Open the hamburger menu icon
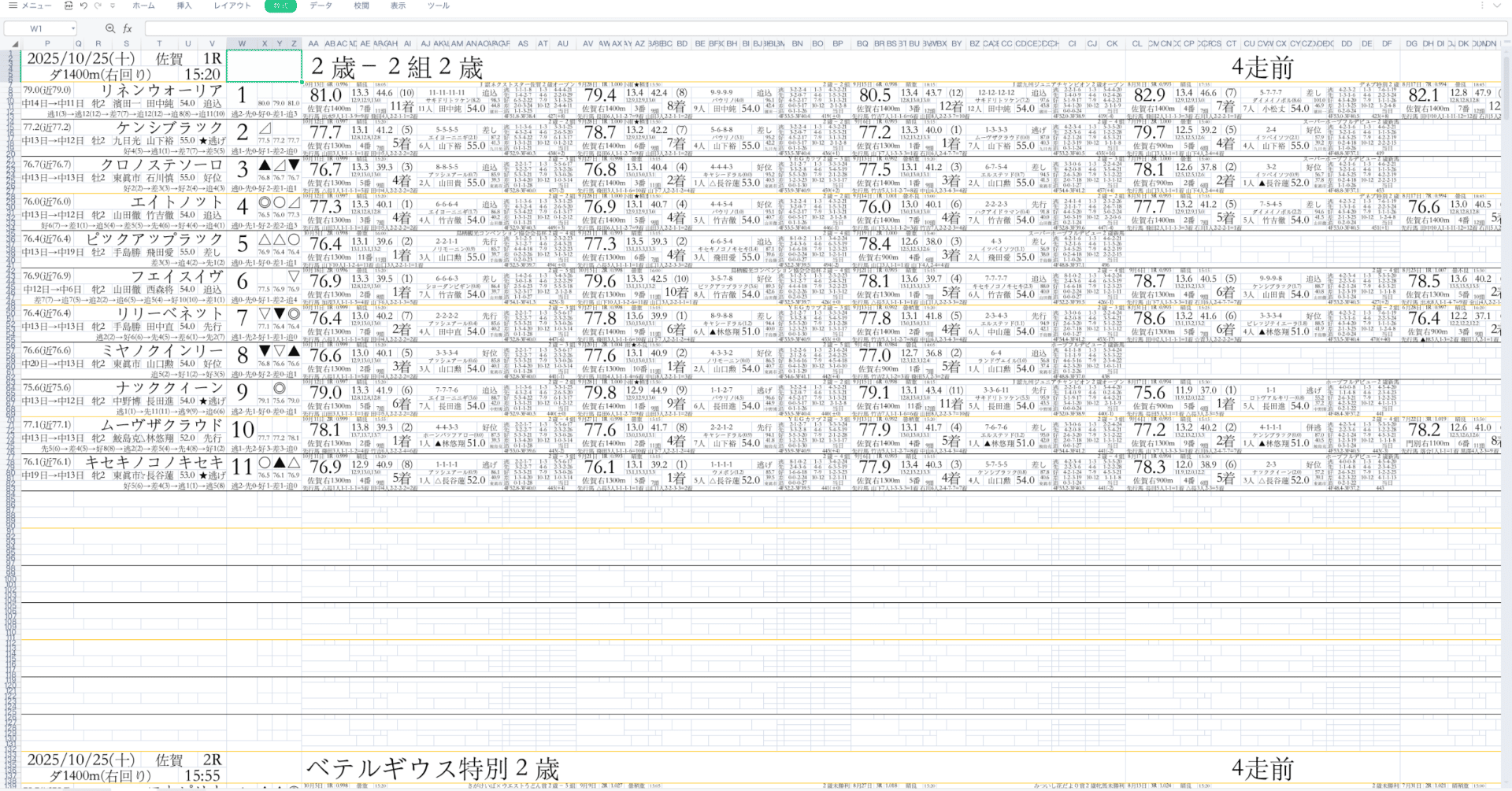This screenshot has width=1512, height=791. 13,6
